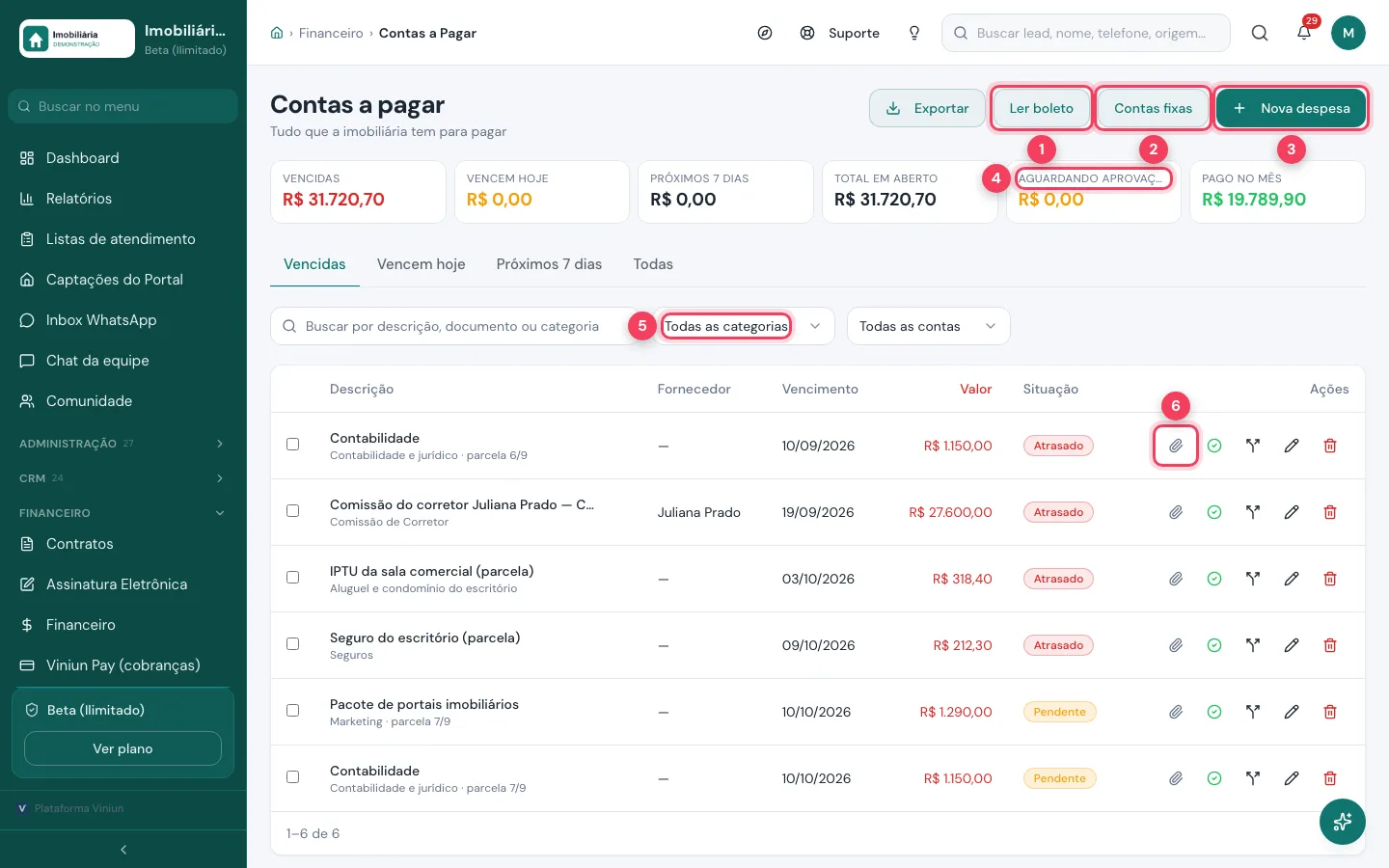Collapse the sidebar with the bottom chevron
1389x868 pixels.
pyautogui.click(x=123, y=850)
